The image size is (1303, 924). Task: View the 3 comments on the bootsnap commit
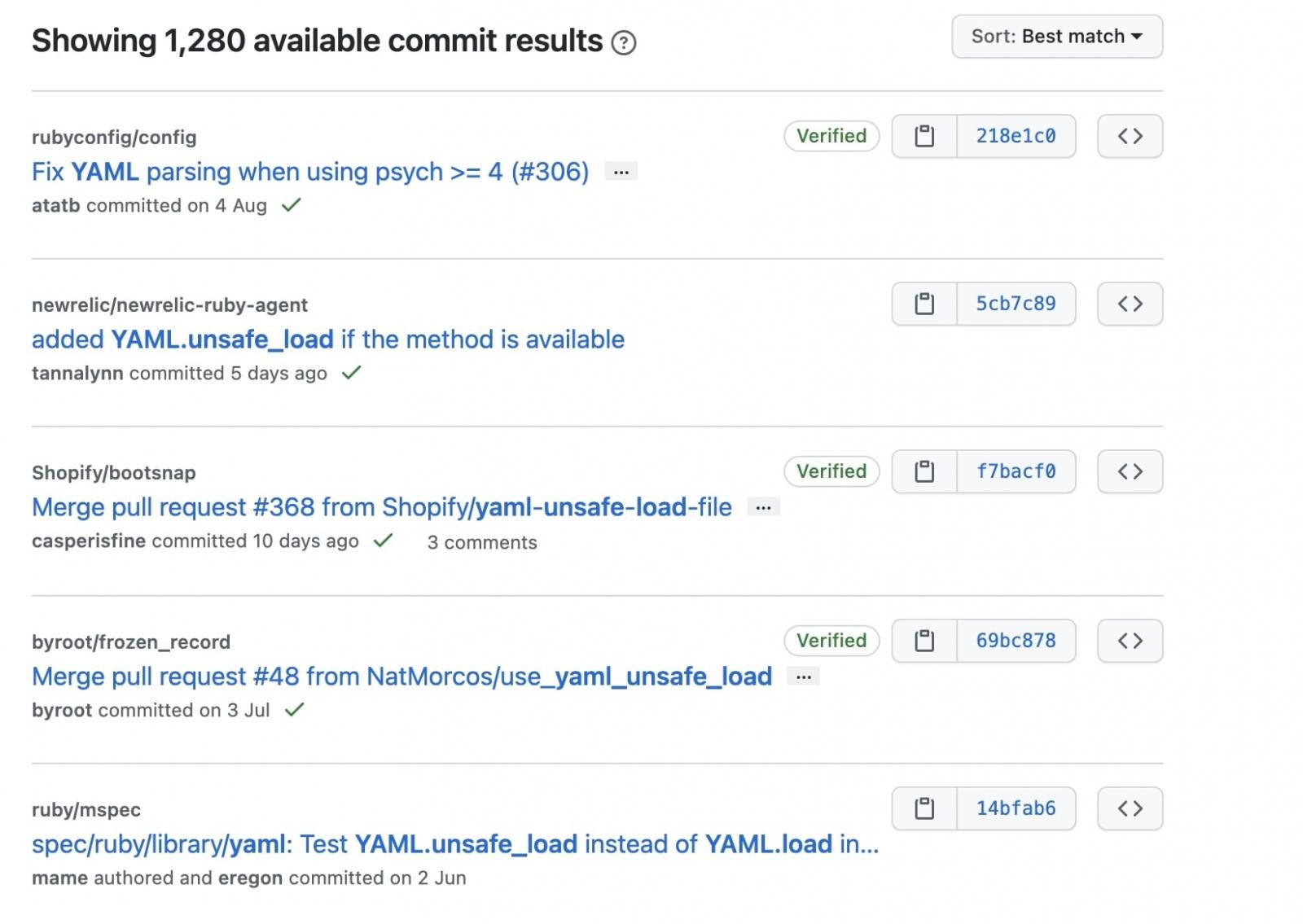[x=483, y=542]
